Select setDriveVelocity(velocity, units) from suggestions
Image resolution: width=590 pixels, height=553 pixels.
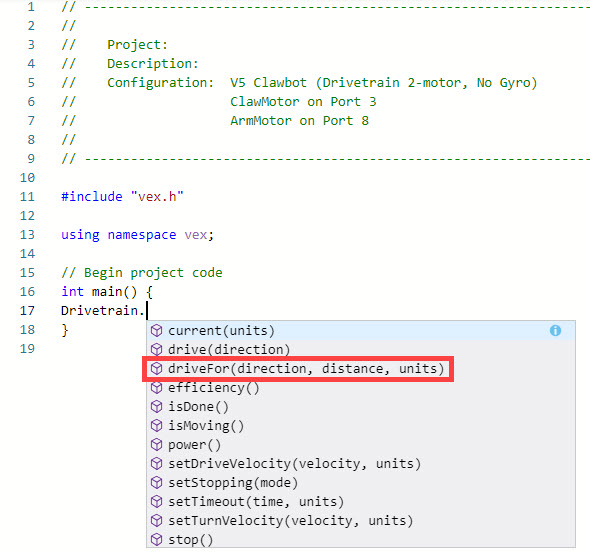(361, 464)
